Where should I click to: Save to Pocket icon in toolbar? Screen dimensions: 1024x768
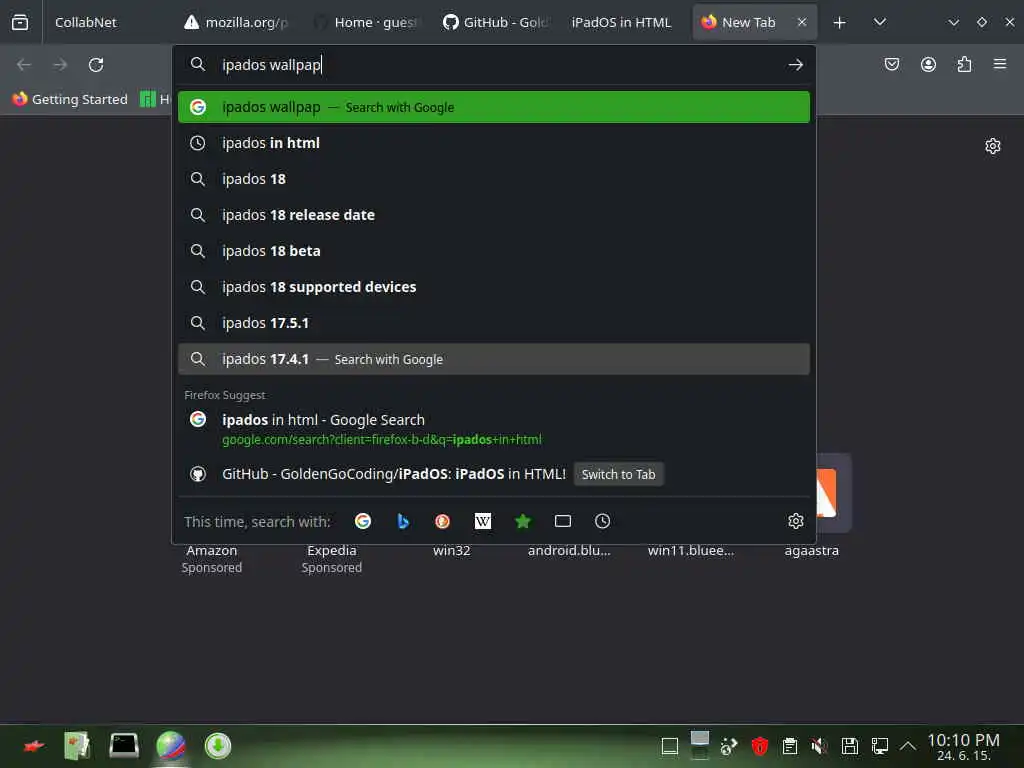click(x=891, y=64)
